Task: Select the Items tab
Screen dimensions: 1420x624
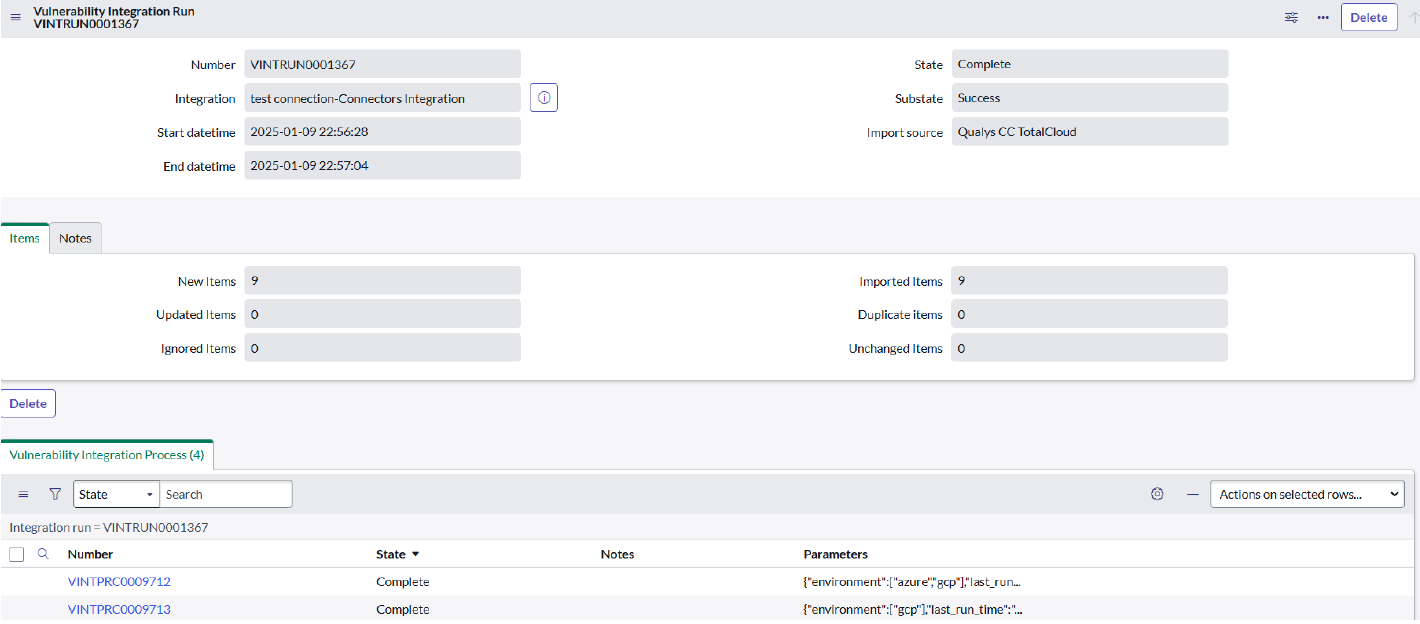Action: [x=24, y=238]
